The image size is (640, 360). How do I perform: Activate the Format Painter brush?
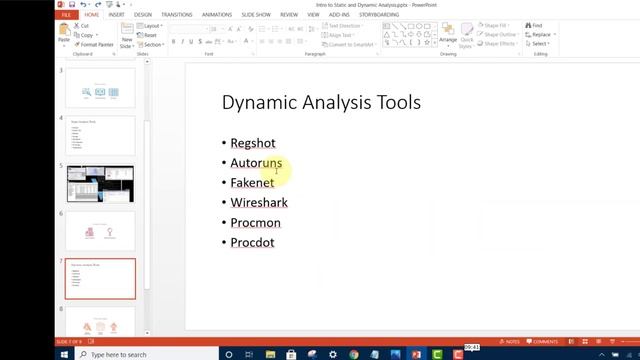[94, 44]
